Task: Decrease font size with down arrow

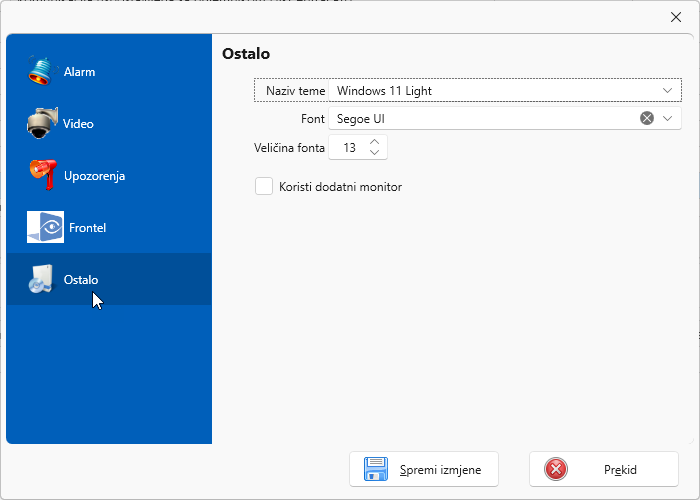Action: coord(375,153)
